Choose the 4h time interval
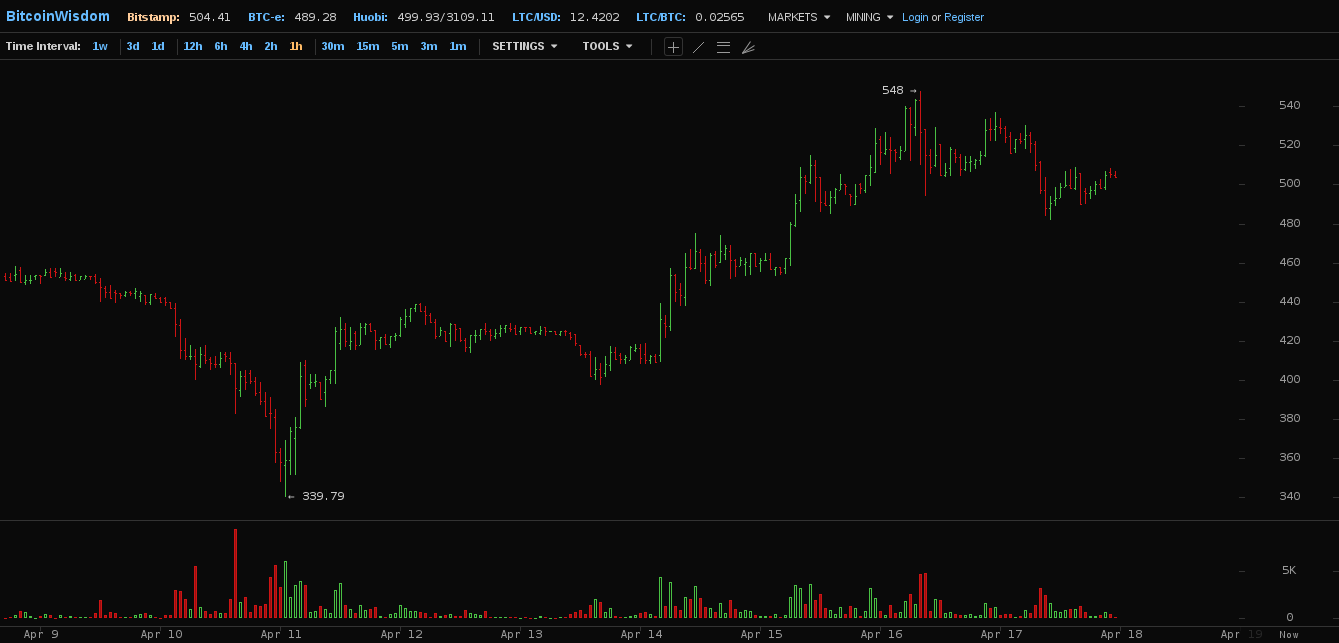 [x=246, y=46]
